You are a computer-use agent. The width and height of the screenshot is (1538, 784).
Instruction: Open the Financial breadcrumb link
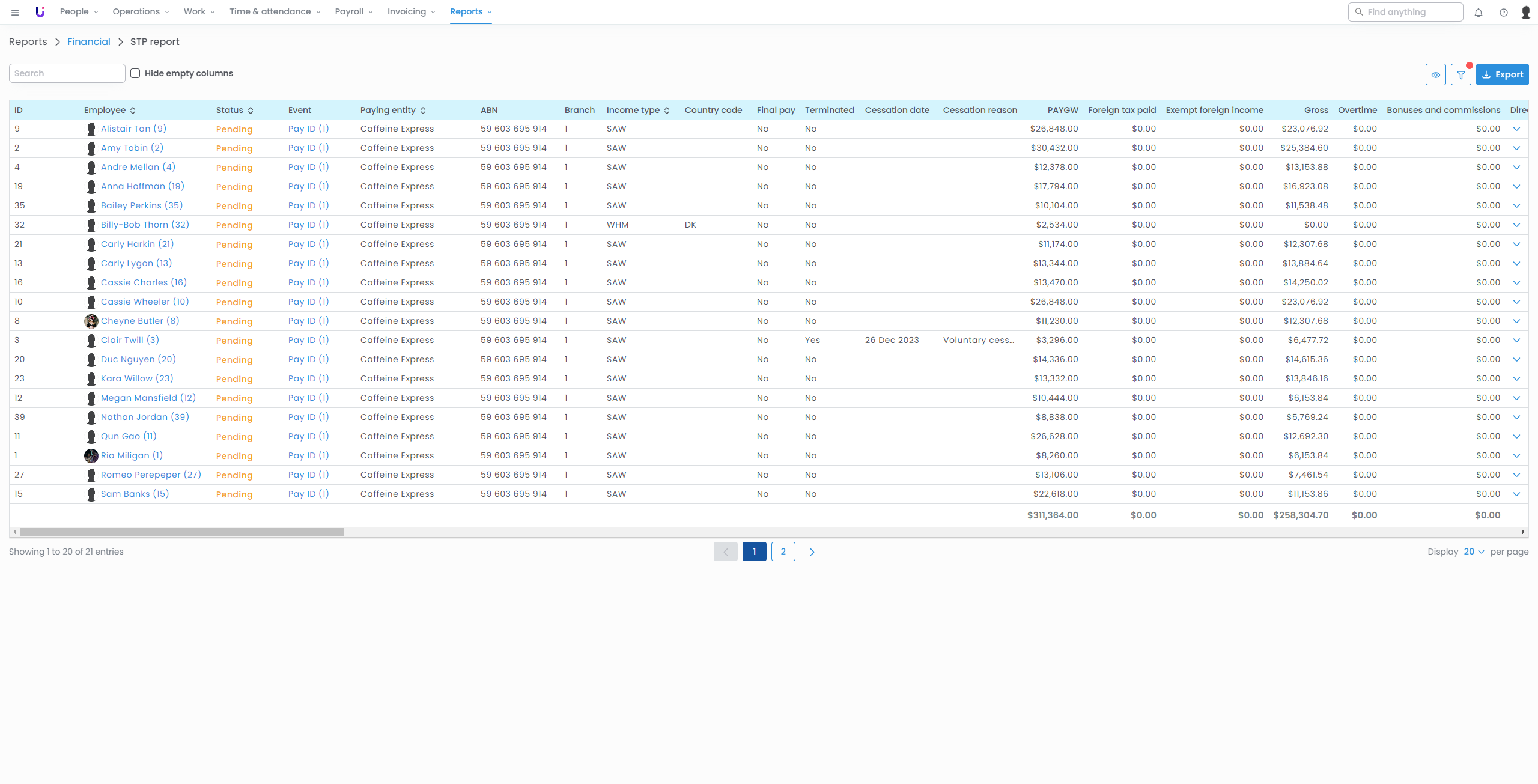[x=89, y=41]
